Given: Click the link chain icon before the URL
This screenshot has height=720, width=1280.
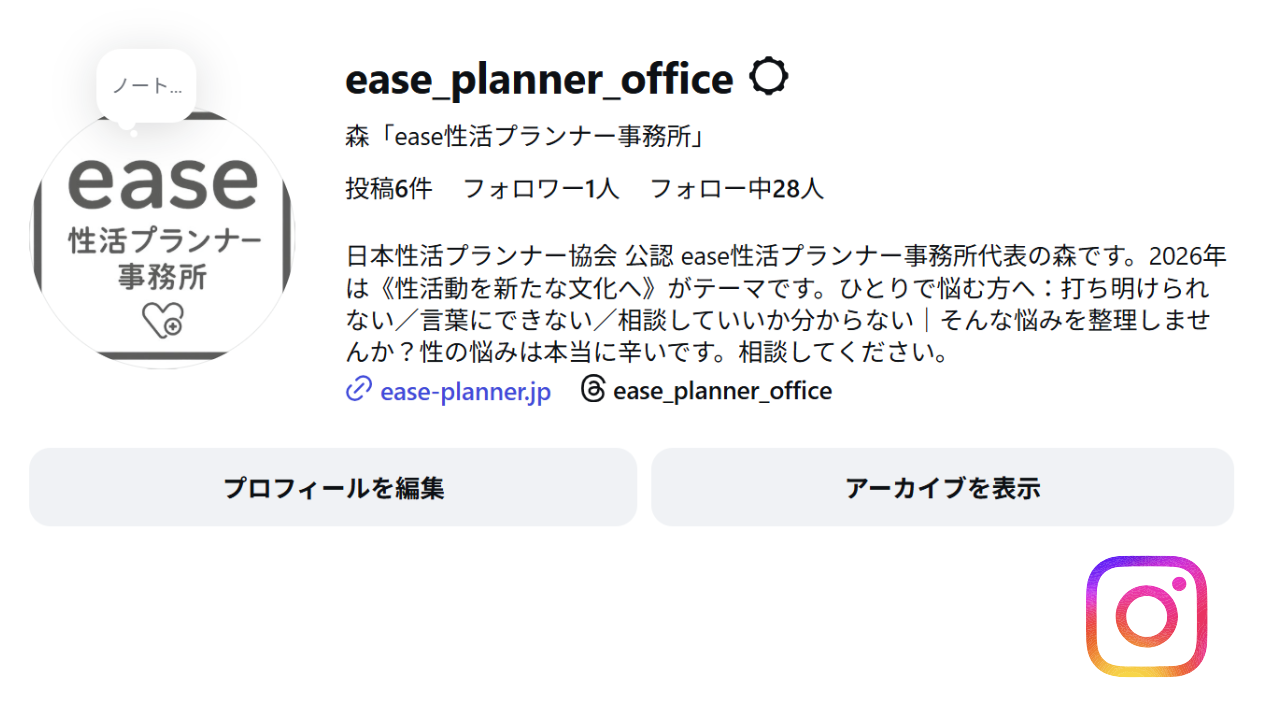Looking at the screenshot, I should (357, 390).
